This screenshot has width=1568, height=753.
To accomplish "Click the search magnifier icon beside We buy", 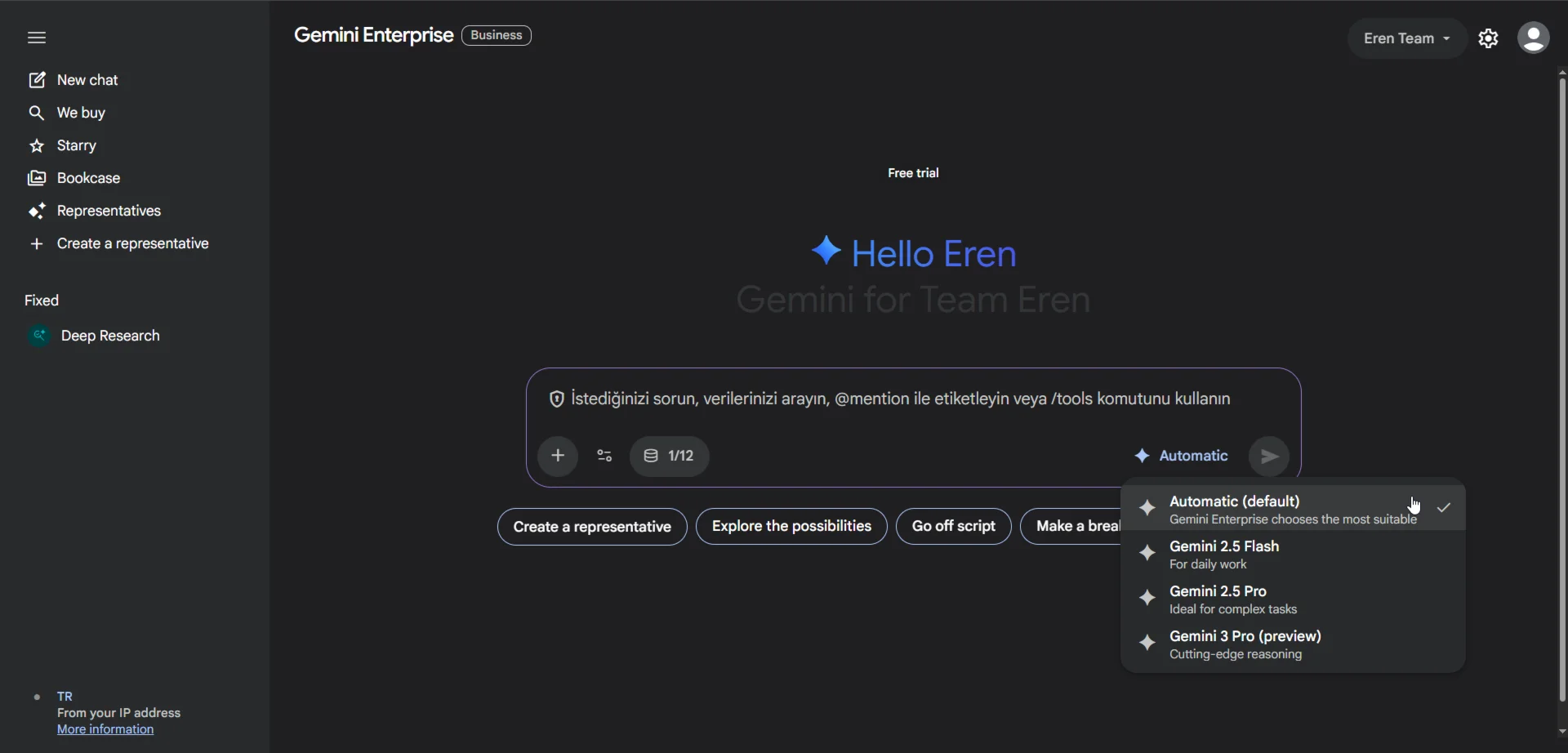I will pos(37,113).
